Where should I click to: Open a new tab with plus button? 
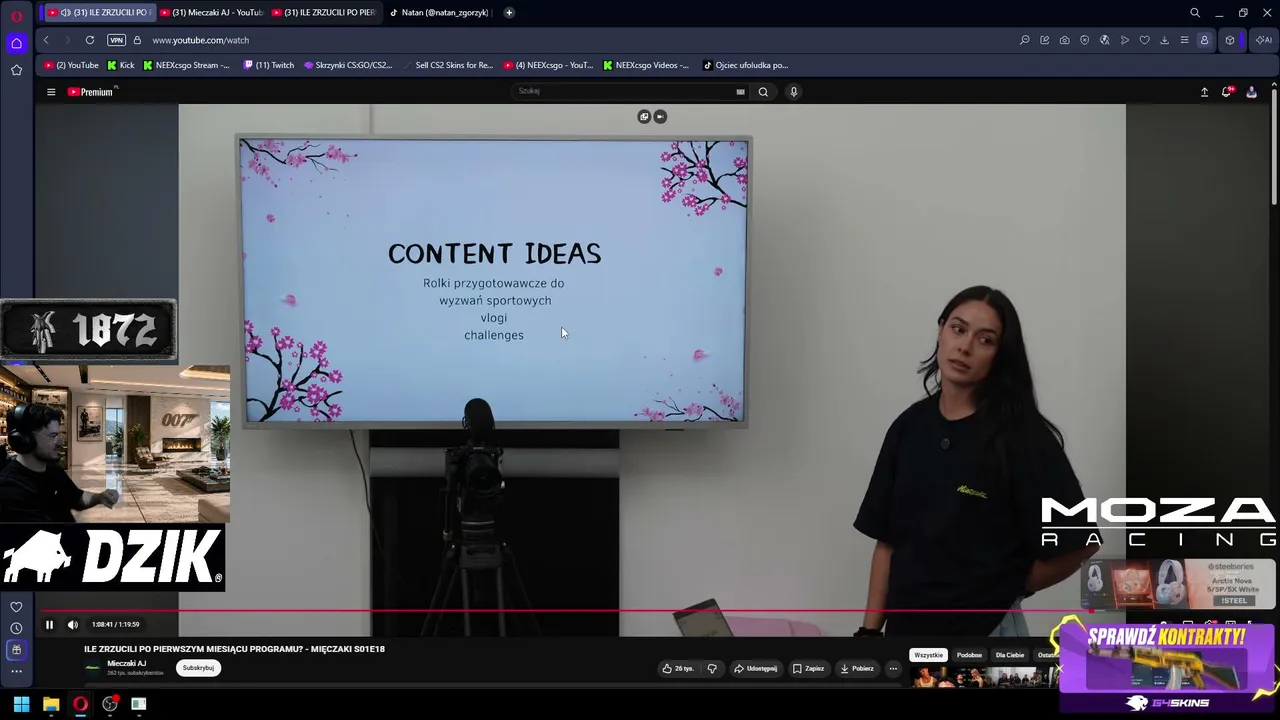pyautogui.click(x=509, y=13)
